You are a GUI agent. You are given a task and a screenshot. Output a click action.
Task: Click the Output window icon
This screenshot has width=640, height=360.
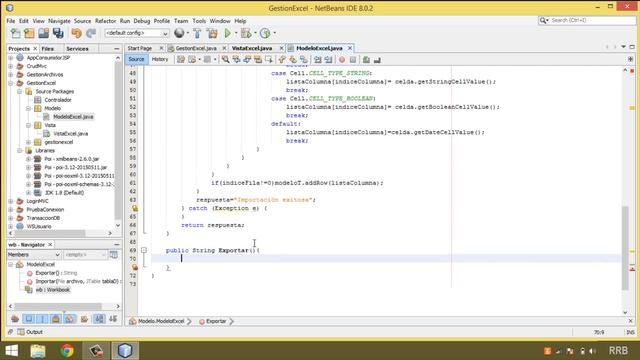coord(21,332)
